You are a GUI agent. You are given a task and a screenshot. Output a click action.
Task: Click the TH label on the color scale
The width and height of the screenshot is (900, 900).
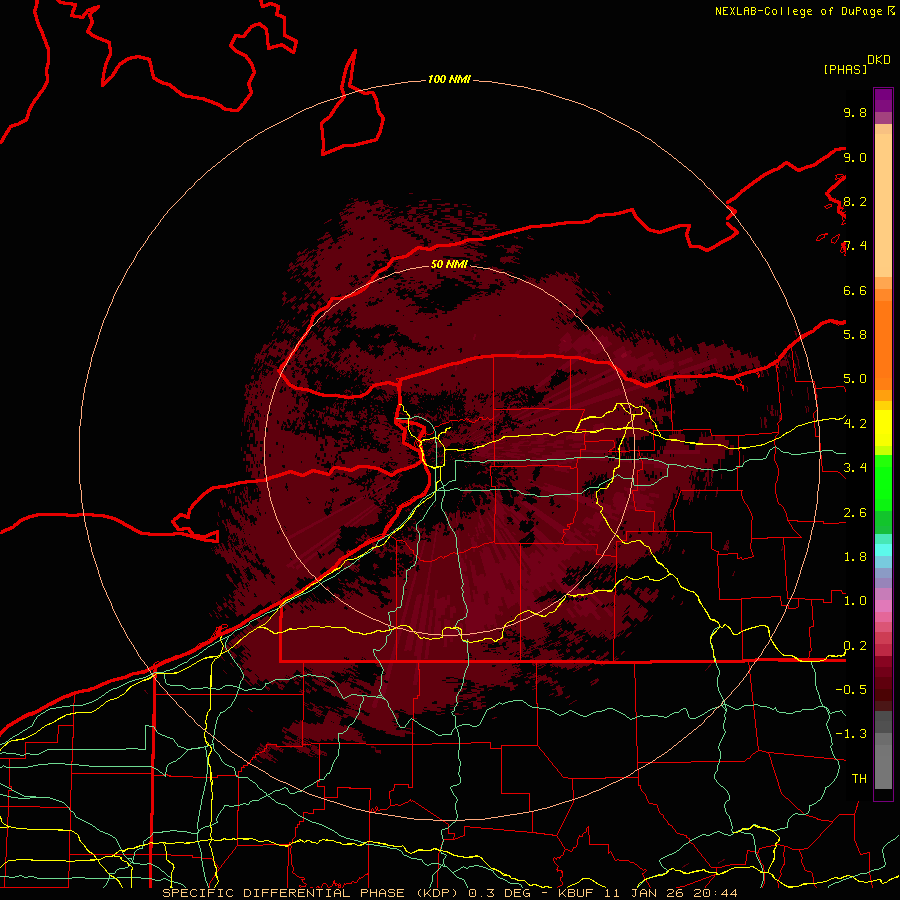tap(859, 778)
